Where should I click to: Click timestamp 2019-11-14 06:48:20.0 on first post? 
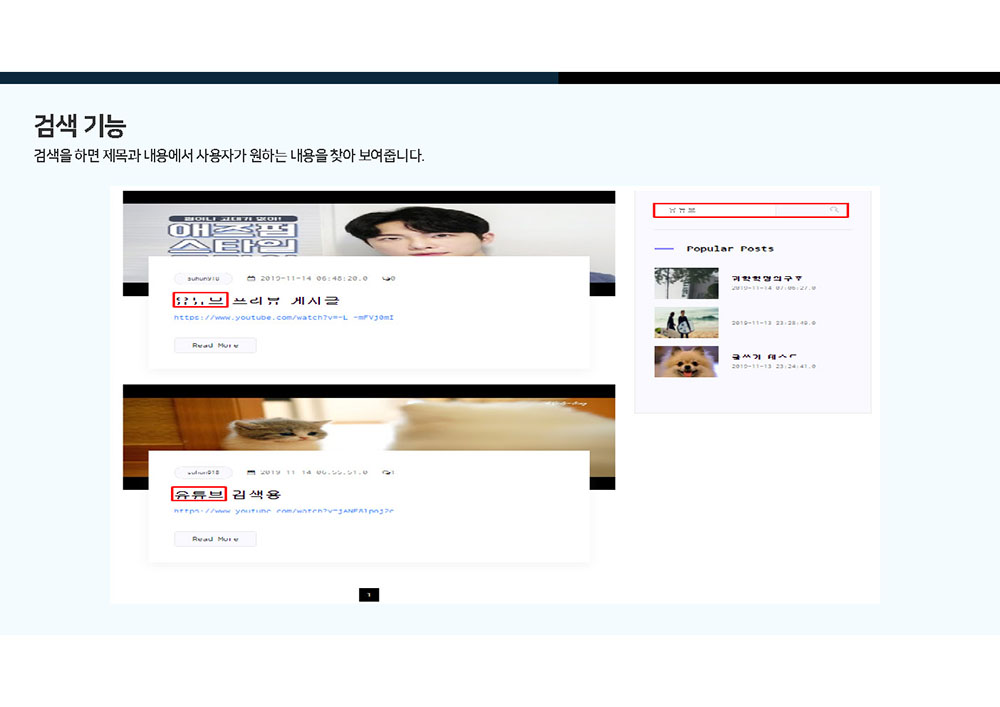click(314, 279)
